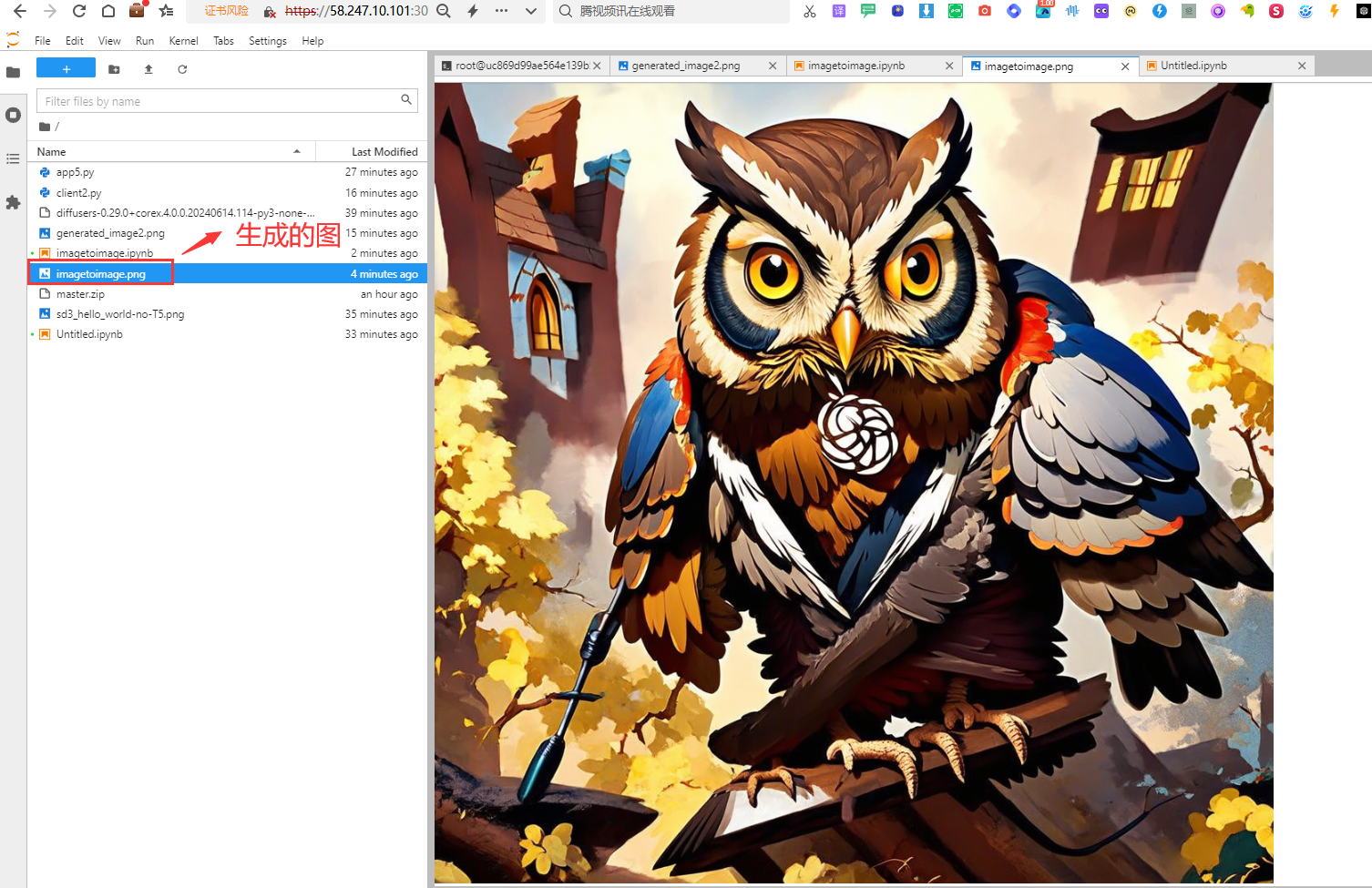Open the Extension Manager puzzle icon
This screenshot has width=1372, height=888.
13,202
